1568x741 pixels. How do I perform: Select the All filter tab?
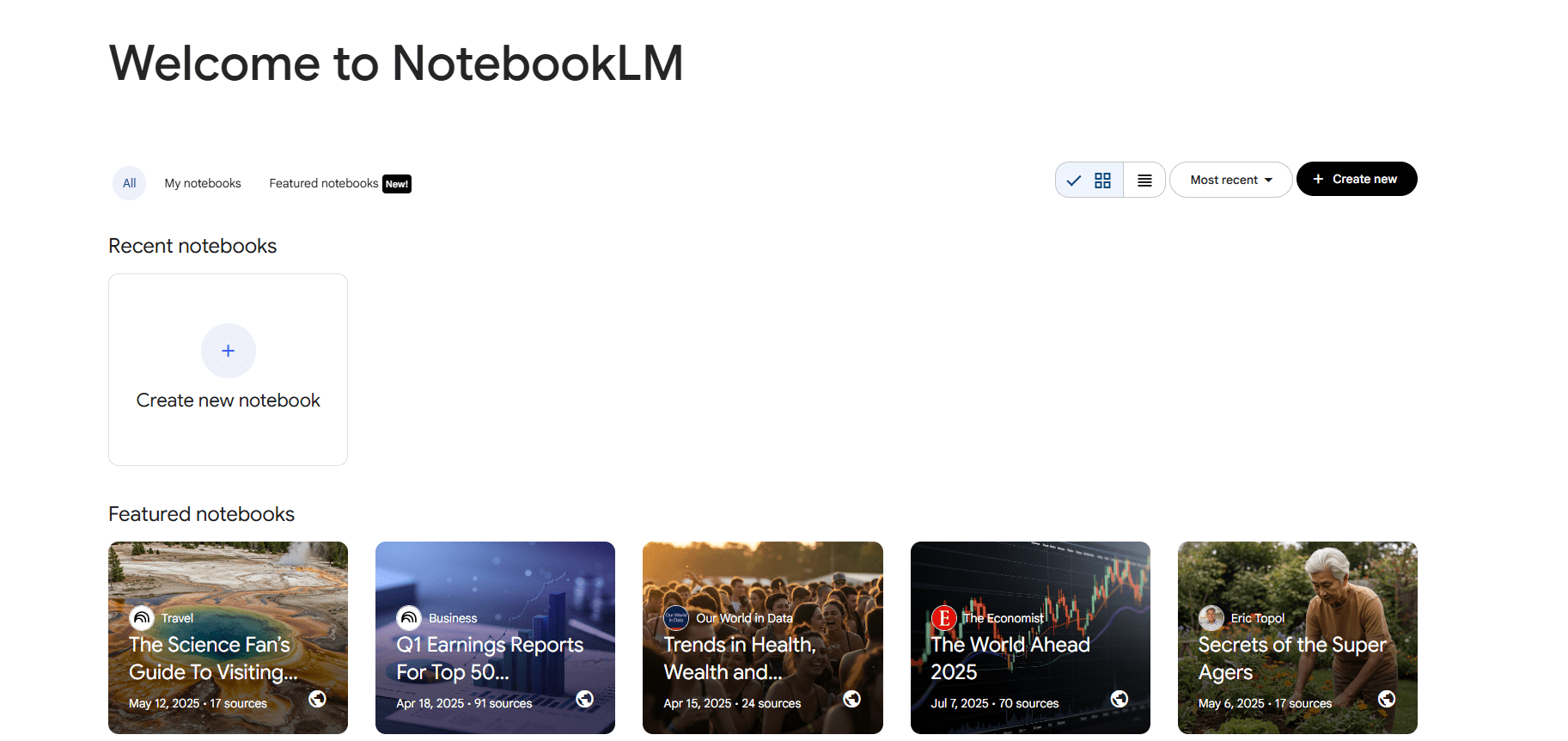pos(129,183)
